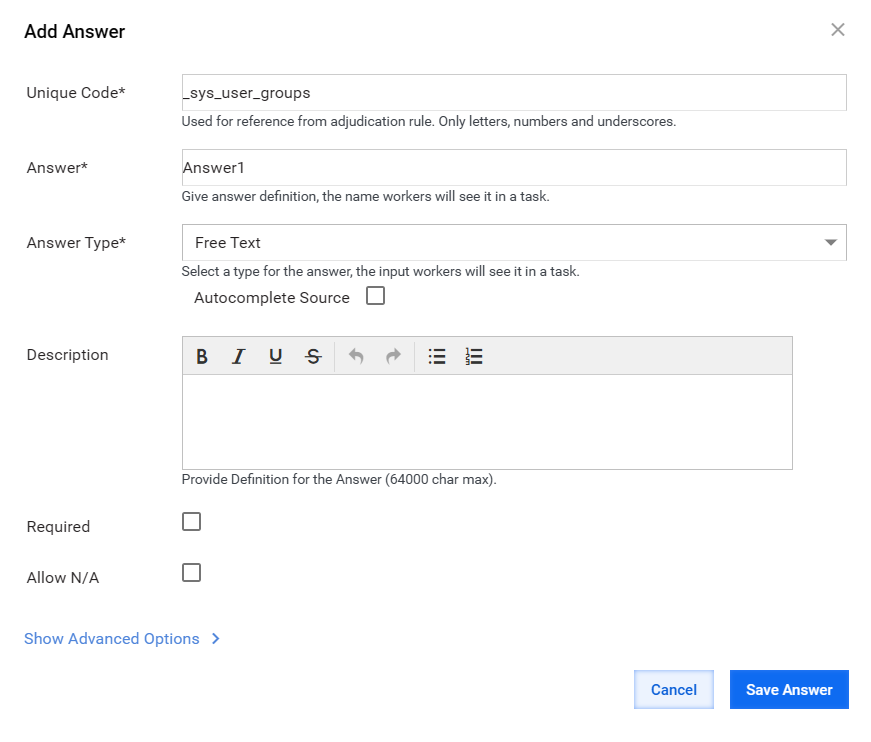The image size is (871, 742).
Task: Click hint 'Used for reference from adjudication rule'
Action: (429, 122)
